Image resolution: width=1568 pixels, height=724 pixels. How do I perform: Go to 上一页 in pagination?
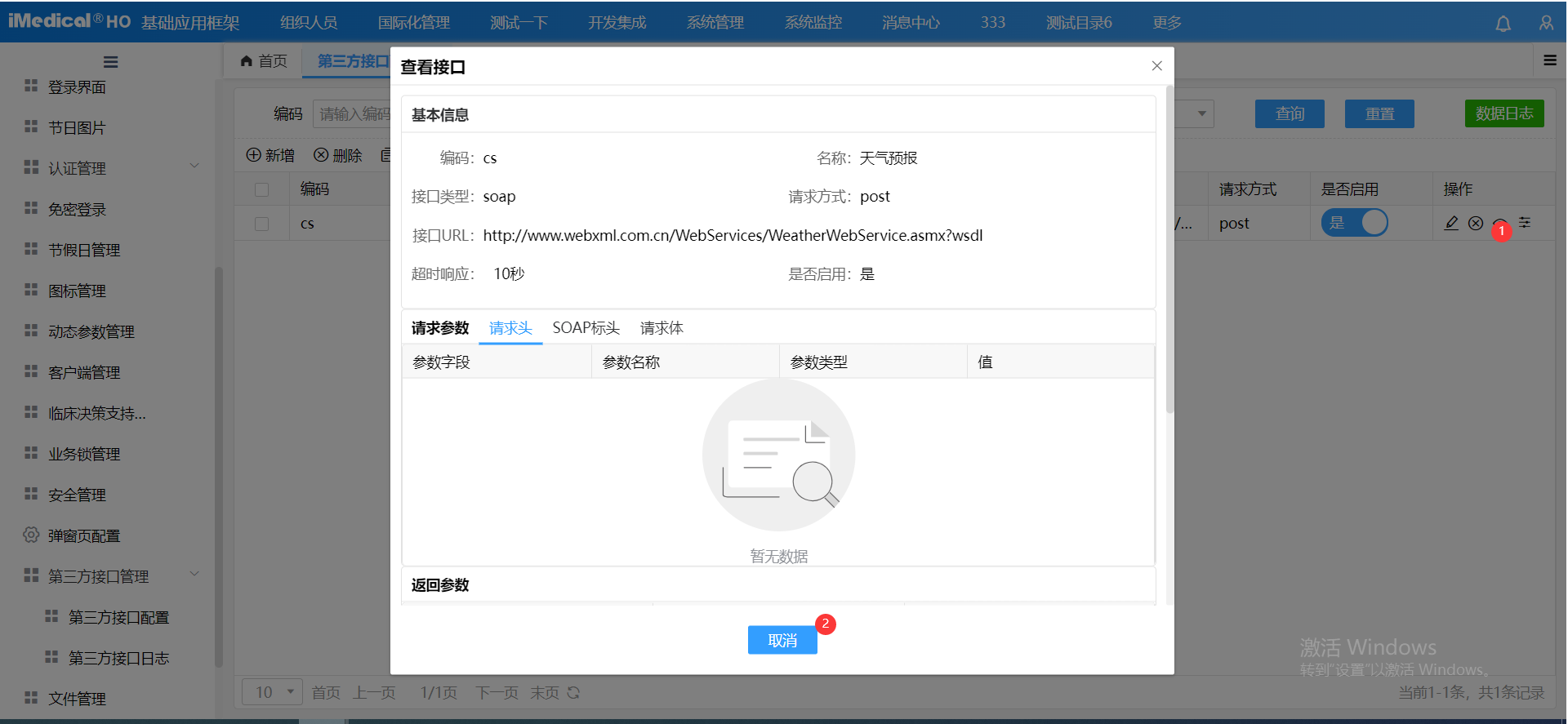tap(374, 692)
